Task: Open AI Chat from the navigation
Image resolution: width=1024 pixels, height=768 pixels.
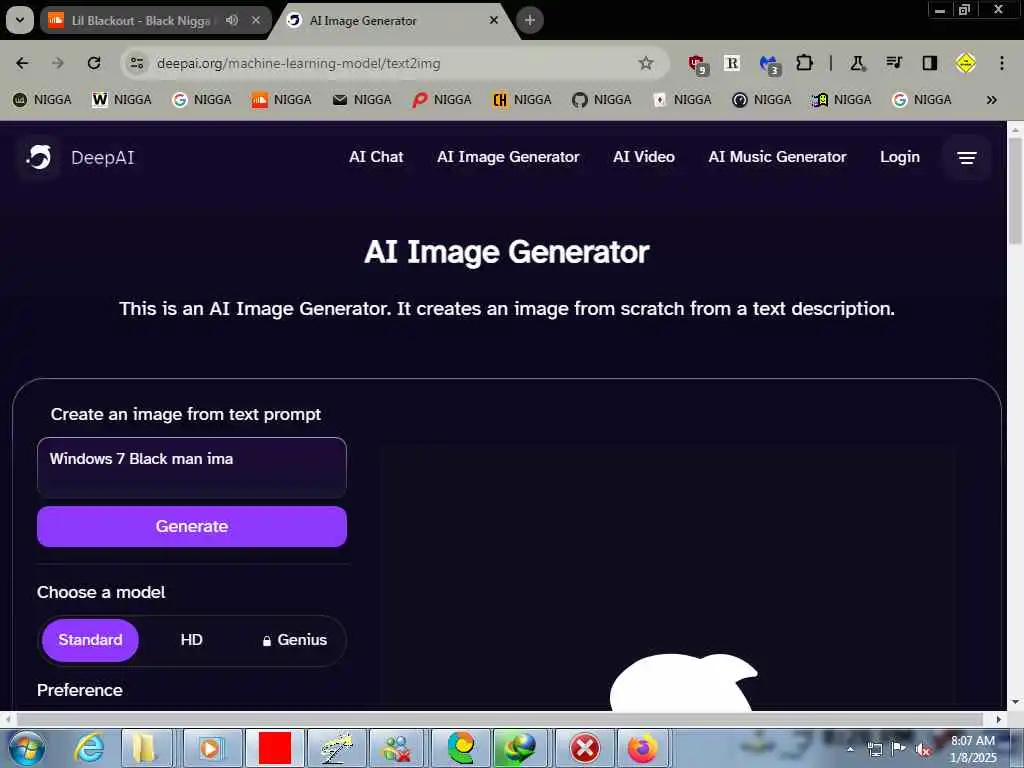Action: pos(376,157)
